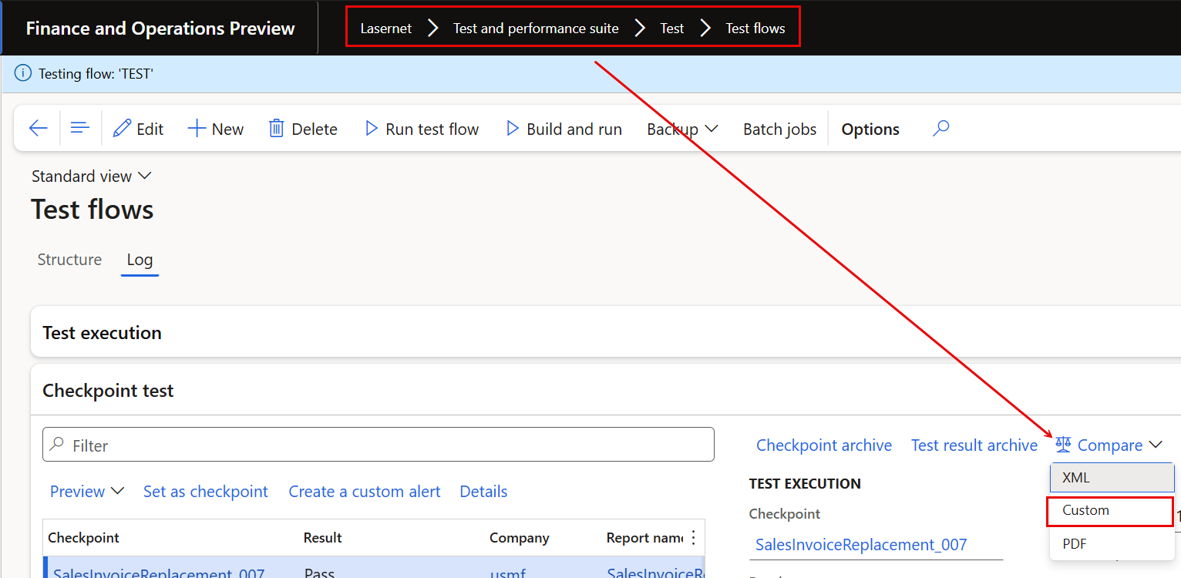The image size is (1181, 578).
Task: Open the grid column options dots
Action: (x=693, y=537)
